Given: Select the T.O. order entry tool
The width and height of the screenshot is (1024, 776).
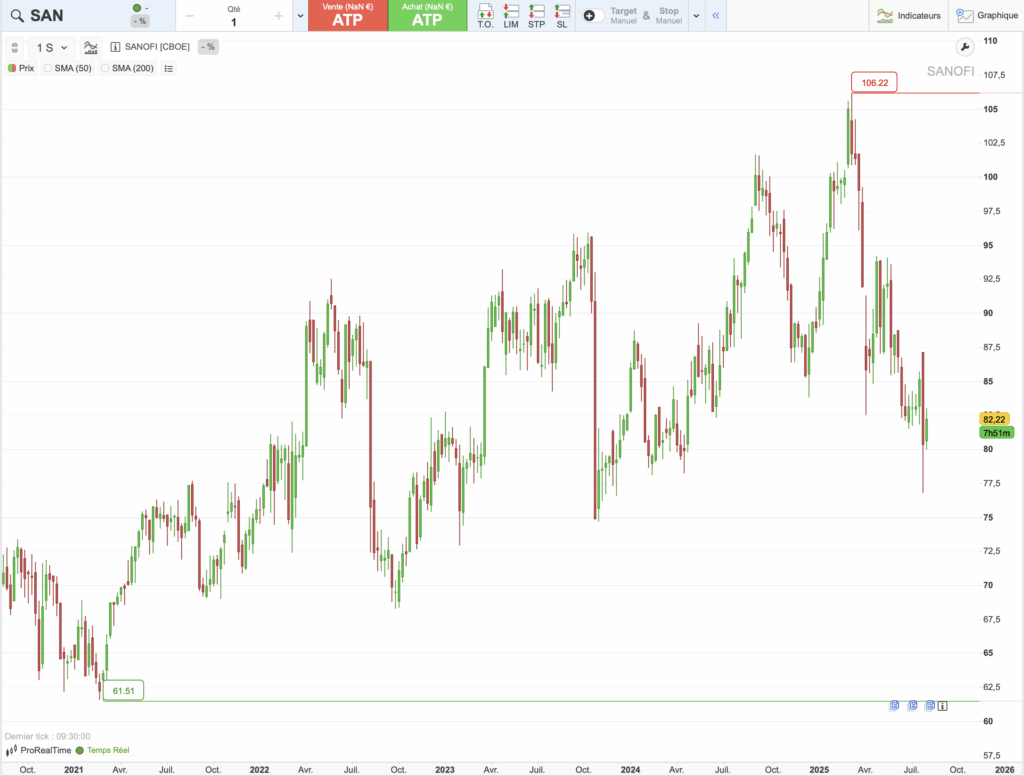Looking at the screenshot, I should click(x=485, y=16).
